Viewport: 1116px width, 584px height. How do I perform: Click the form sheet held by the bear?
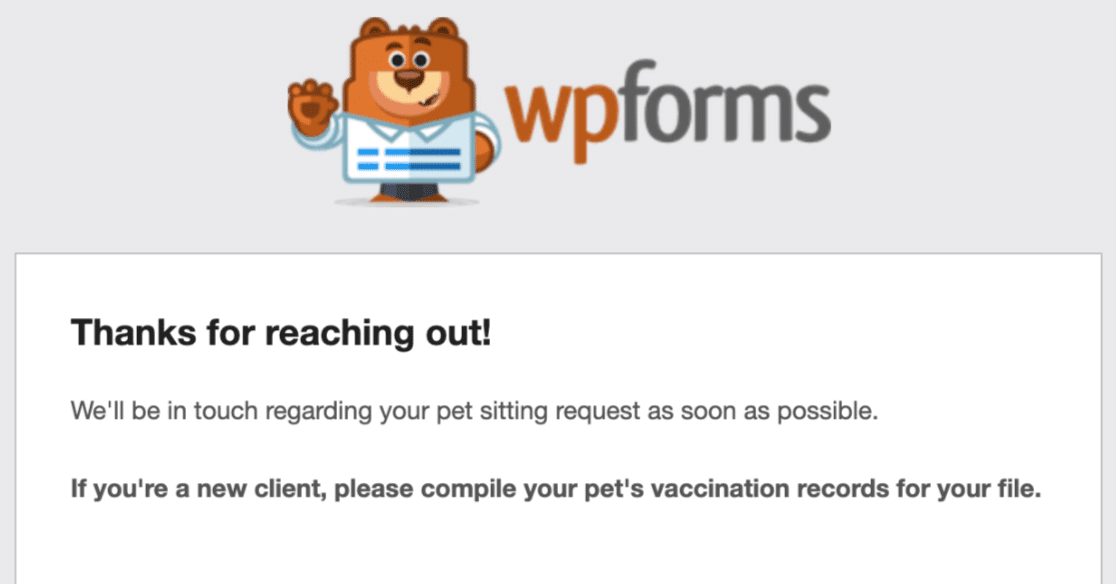[409, 150]
